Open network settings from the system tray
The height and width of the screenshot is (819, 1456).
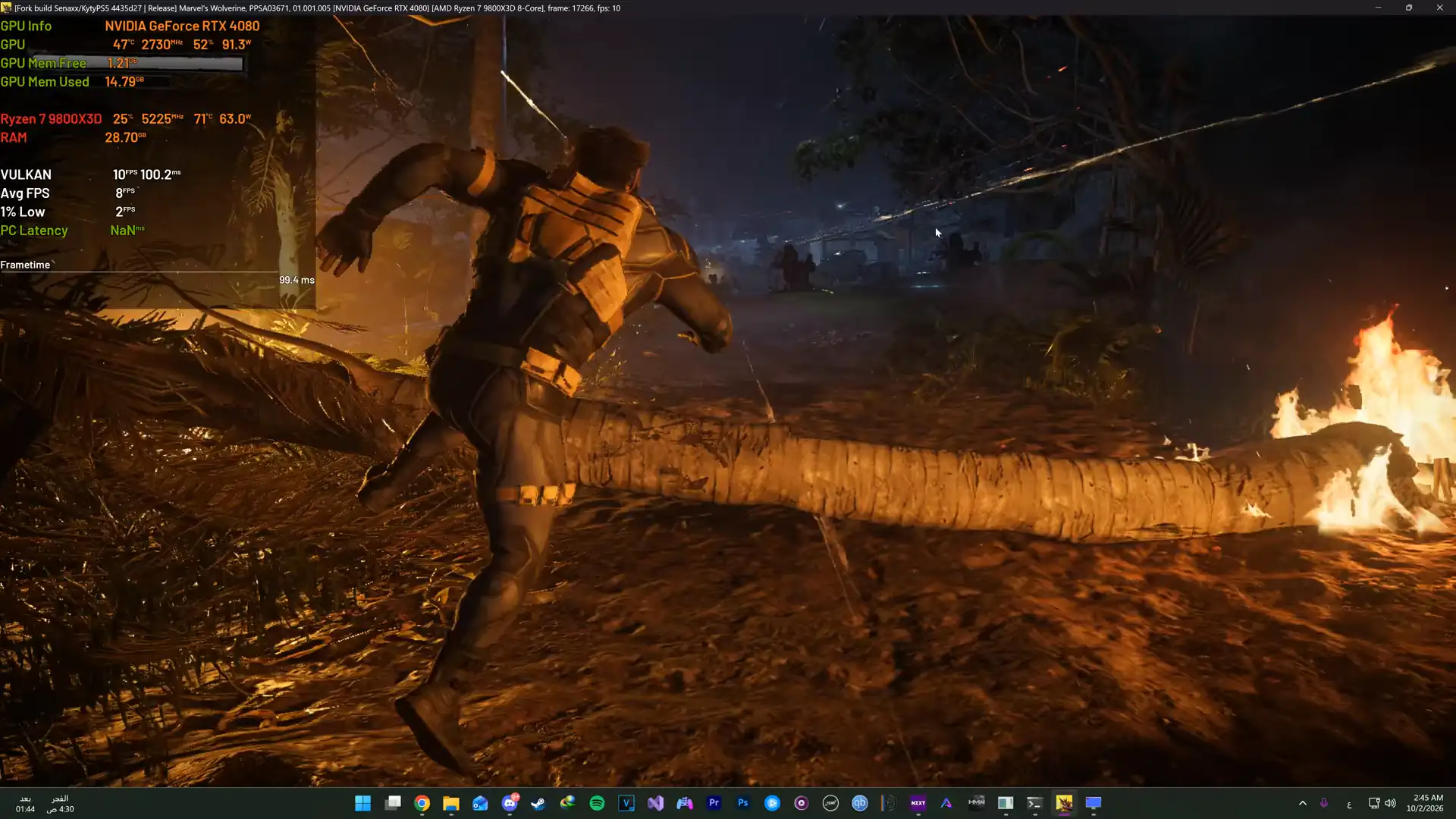pos(1373,803)
